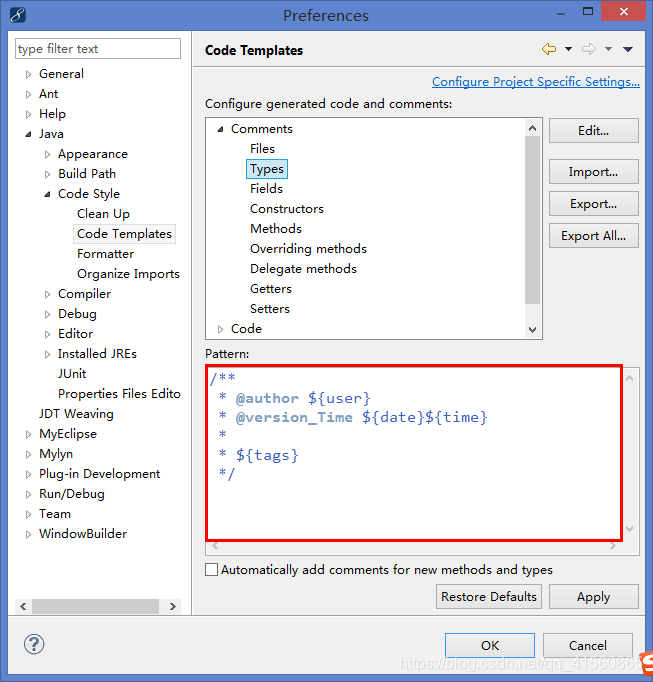This screenshot has height=682, width=653.
Task: Expand the Plug-in Development node
Action: click(x=28, y=475)
